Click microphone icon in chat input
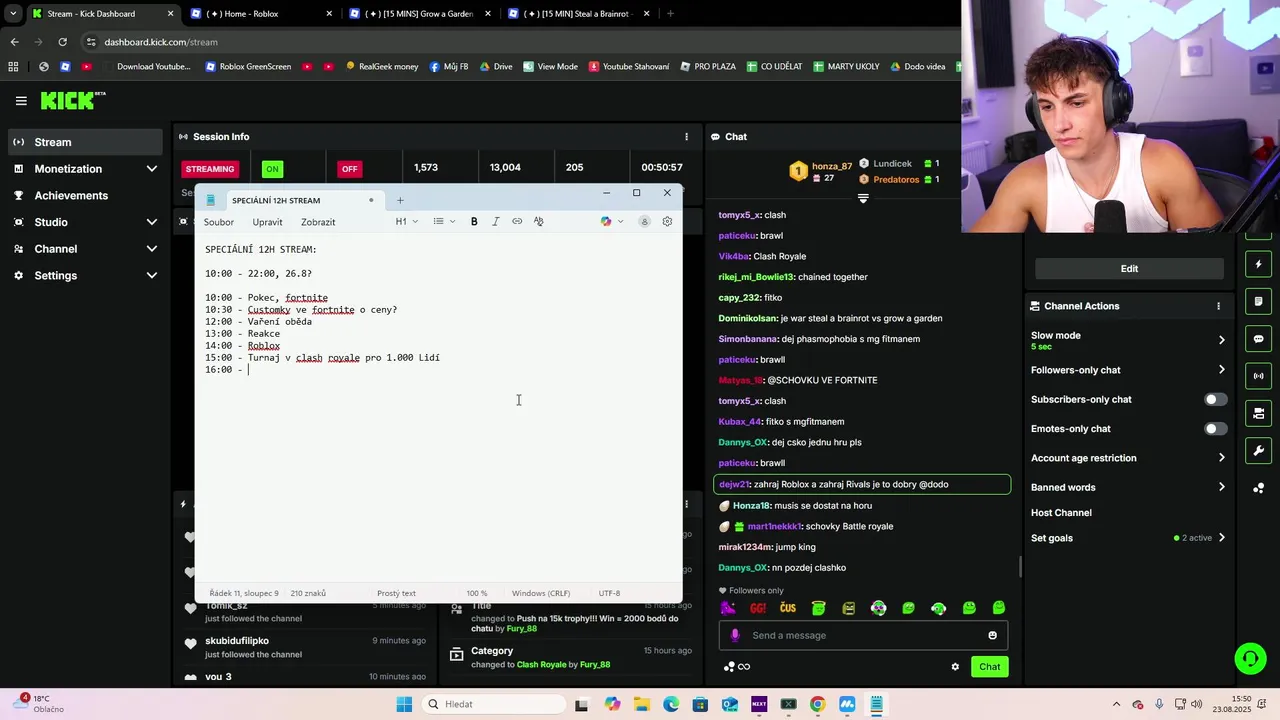The width and height of the screenshot is (1280, 720). tap(735, 635)
